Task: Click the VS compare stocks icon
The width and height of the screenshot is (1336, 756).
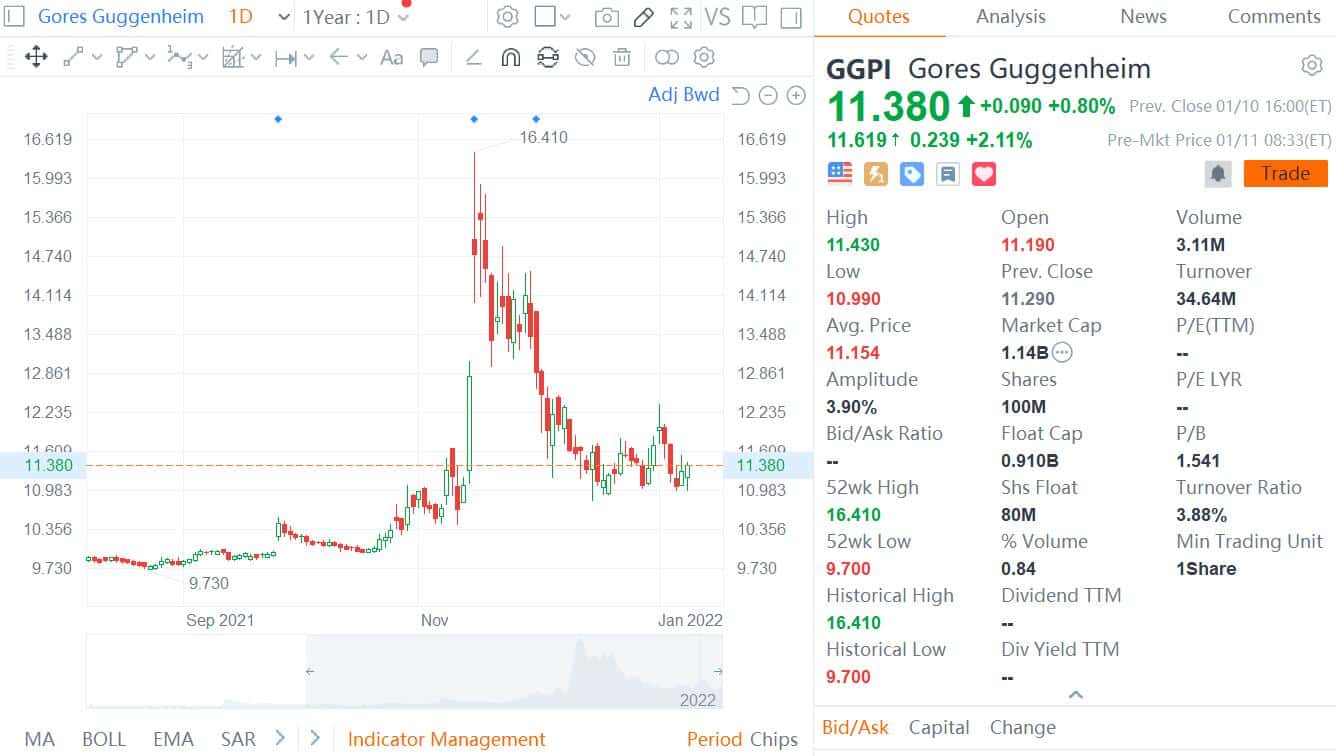Action: pyautogui.click(x=717, y=17)
